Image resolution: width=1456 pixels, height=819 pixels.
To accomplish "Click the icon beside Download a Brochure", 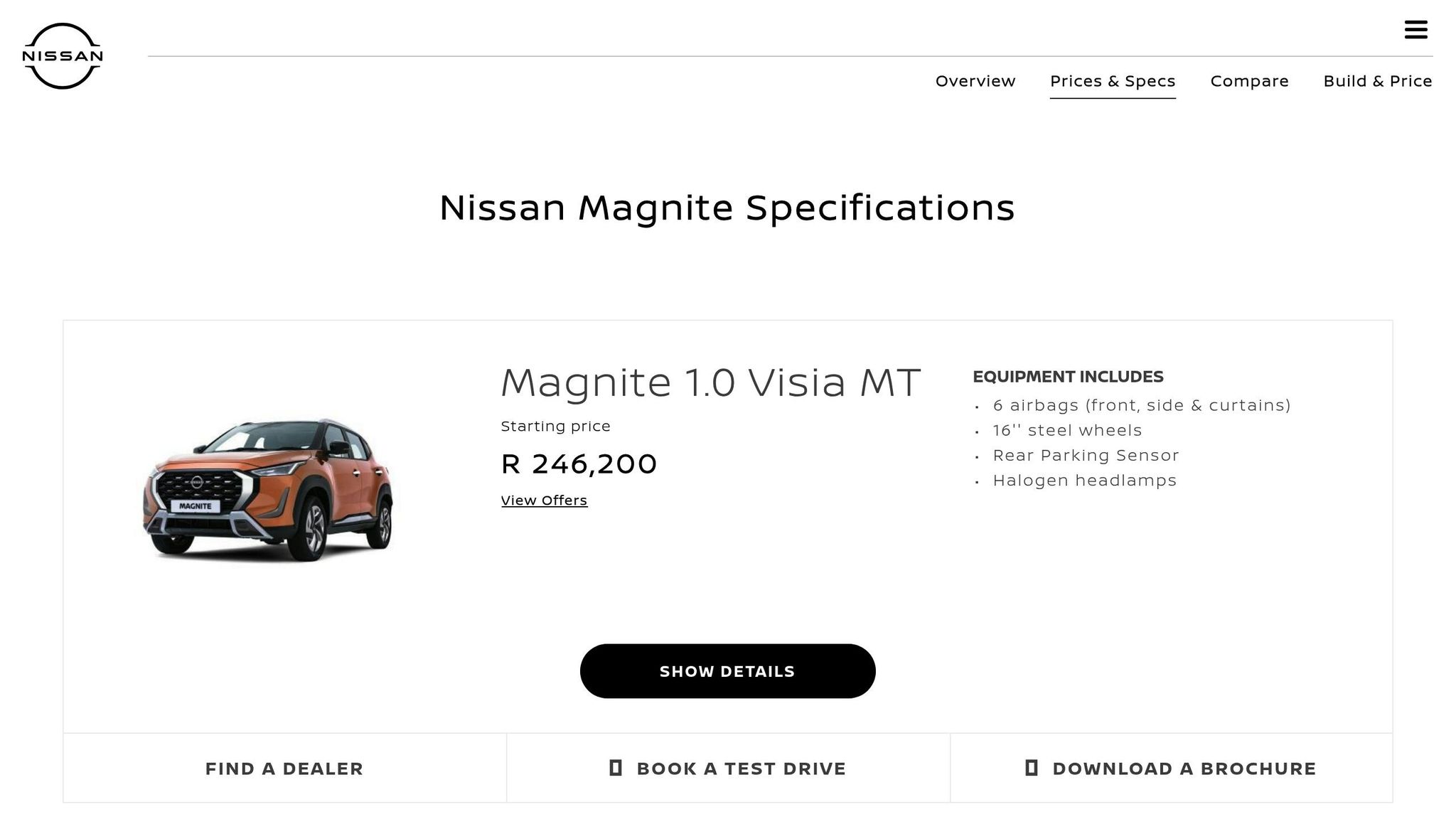I will click(x=1032, y=768).
